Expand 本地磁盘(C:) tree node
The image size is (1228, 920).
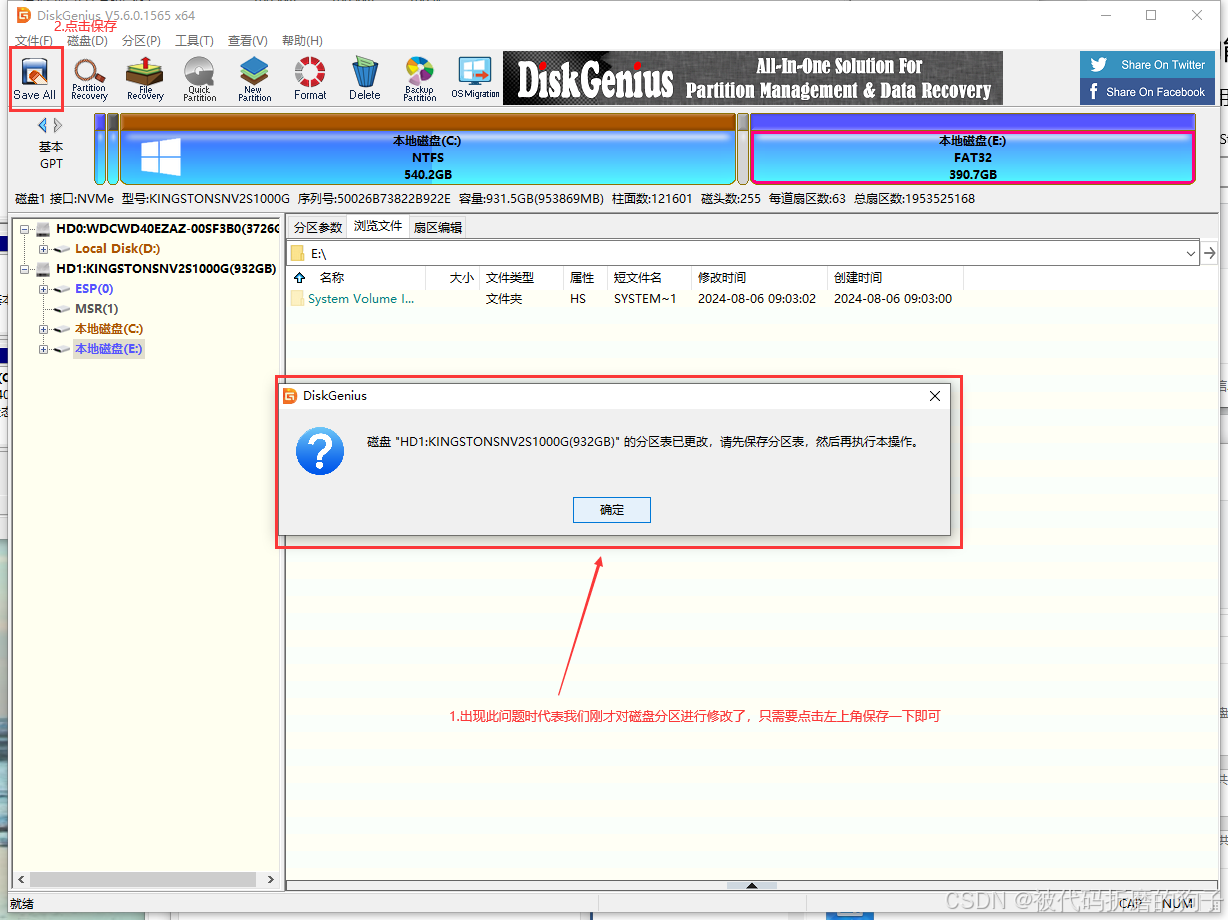[43, 329]
